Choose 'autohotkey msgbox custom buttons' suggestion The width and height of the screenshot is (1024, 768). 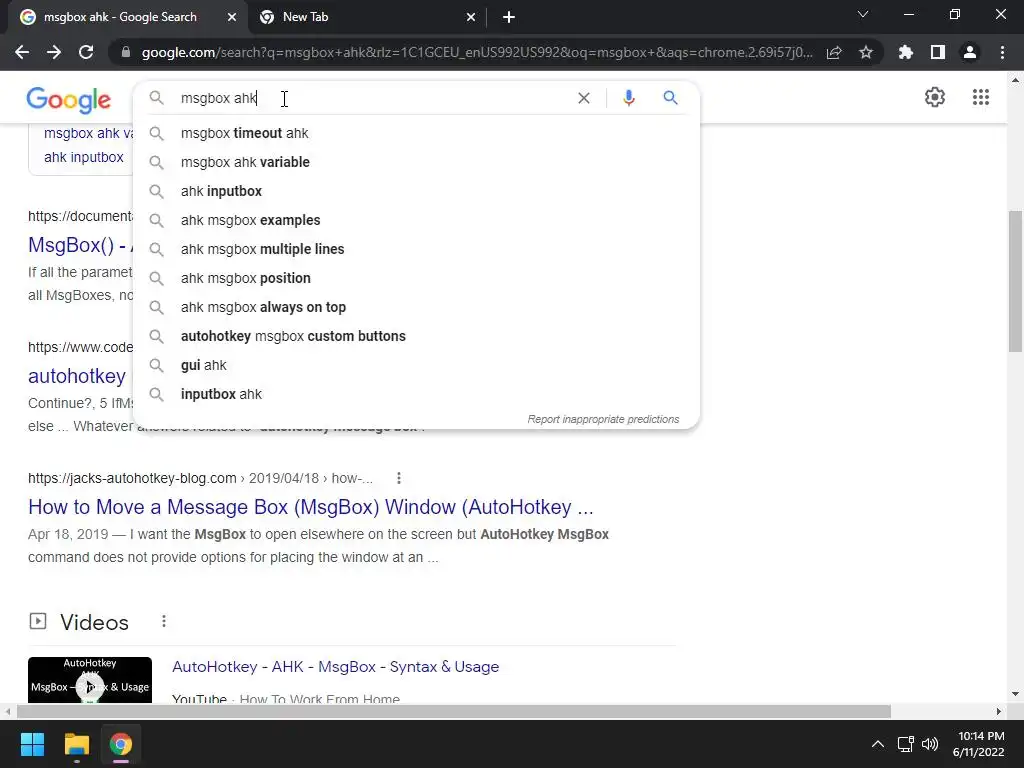(x=416, y=336)
